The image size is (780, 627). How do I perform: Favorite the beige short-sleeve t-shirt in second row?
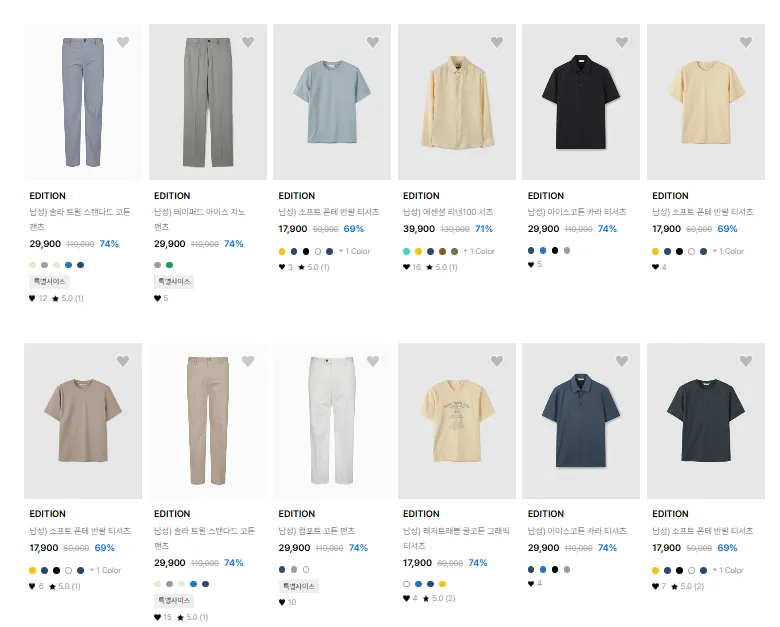coord(123,361)
